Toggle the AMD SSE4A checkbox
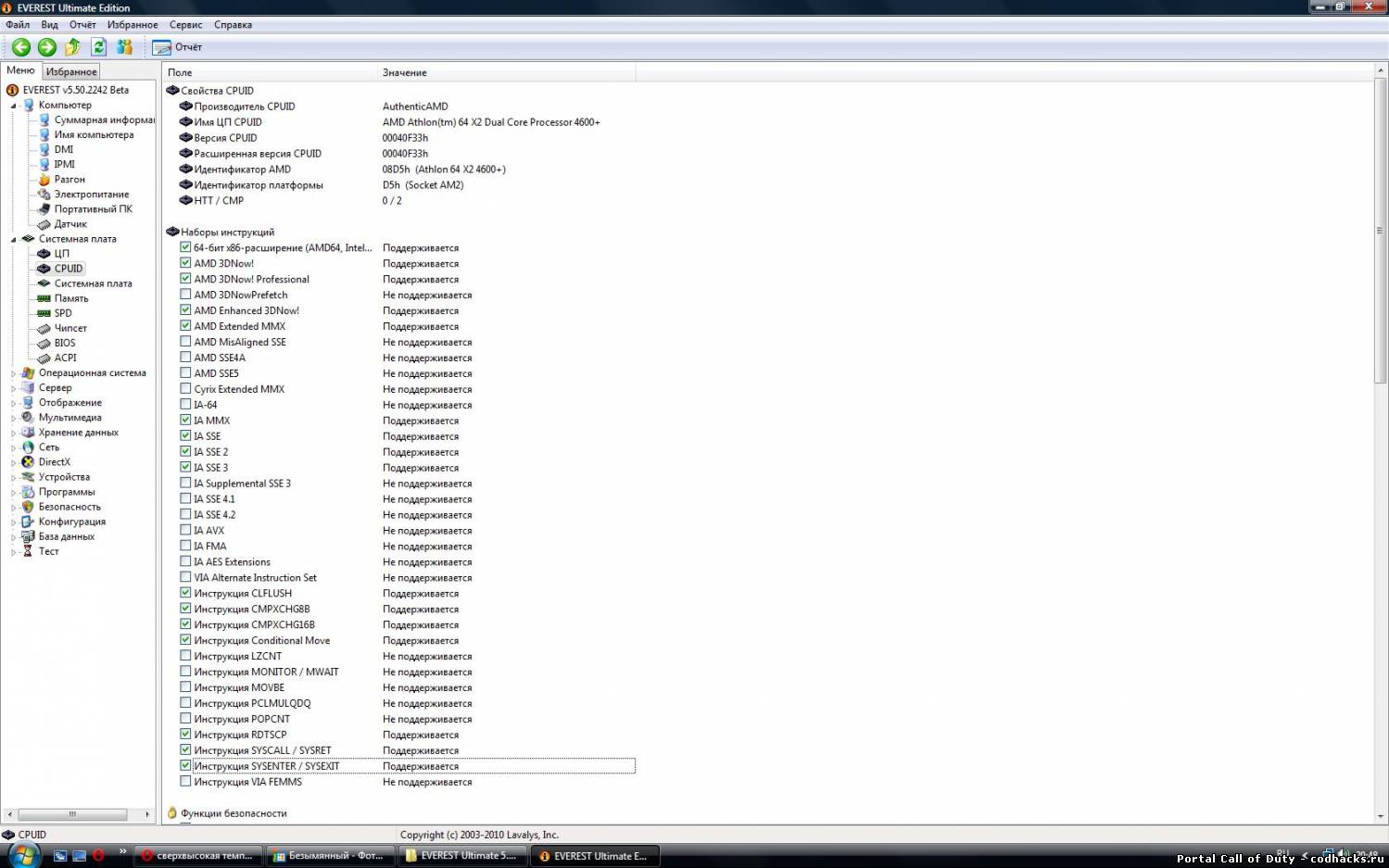The height and width of the screenshot is (868, 1389). point(185,358)
